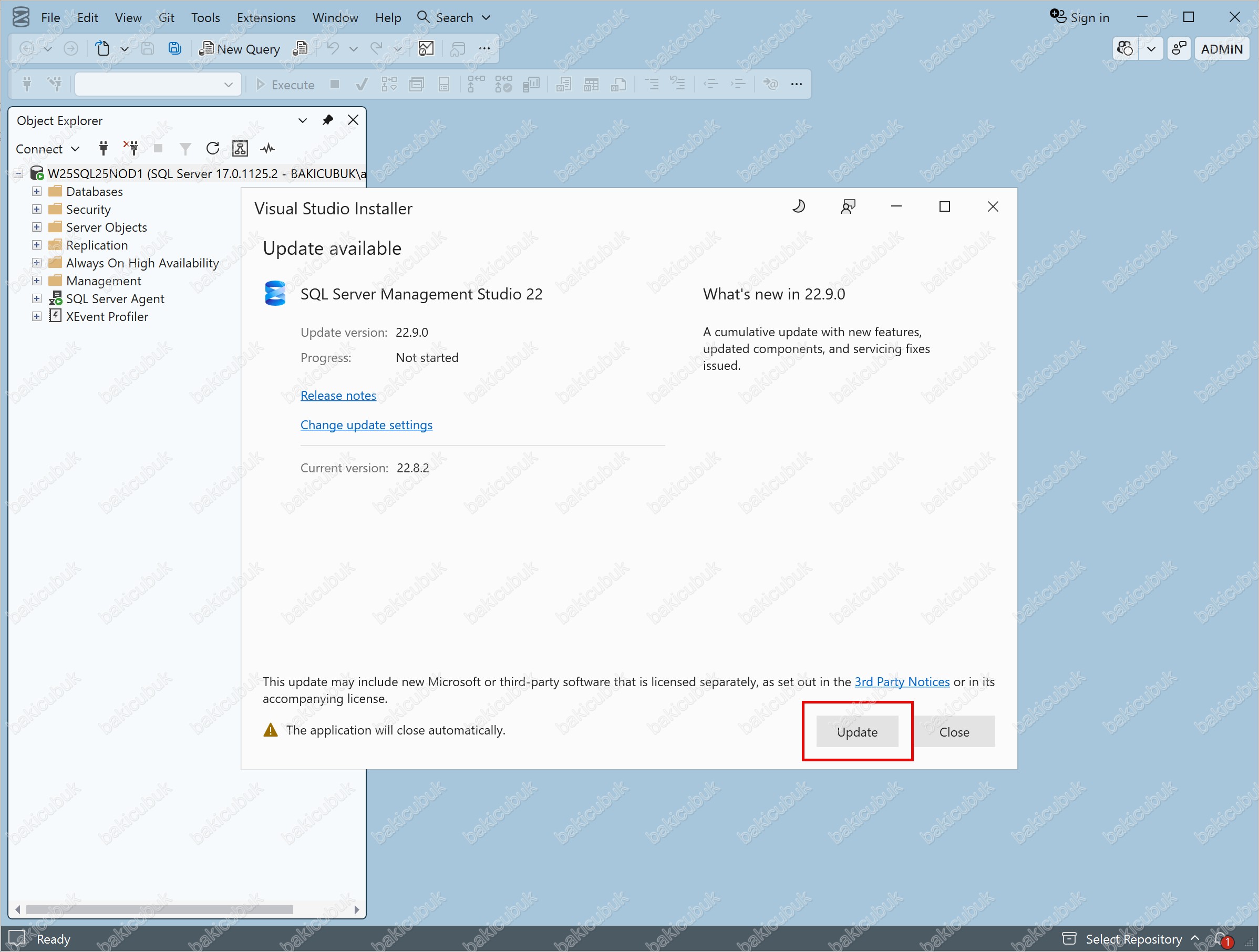Open the File menu
The height and width of the screenshot is (952, 1259).
point(50,18)
